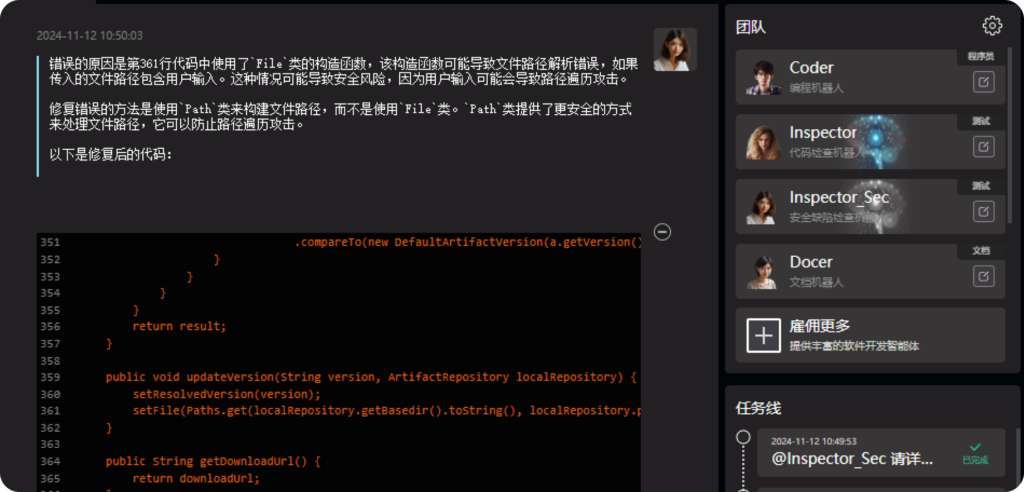Click the edit icon for Coder

coord(984,84)
